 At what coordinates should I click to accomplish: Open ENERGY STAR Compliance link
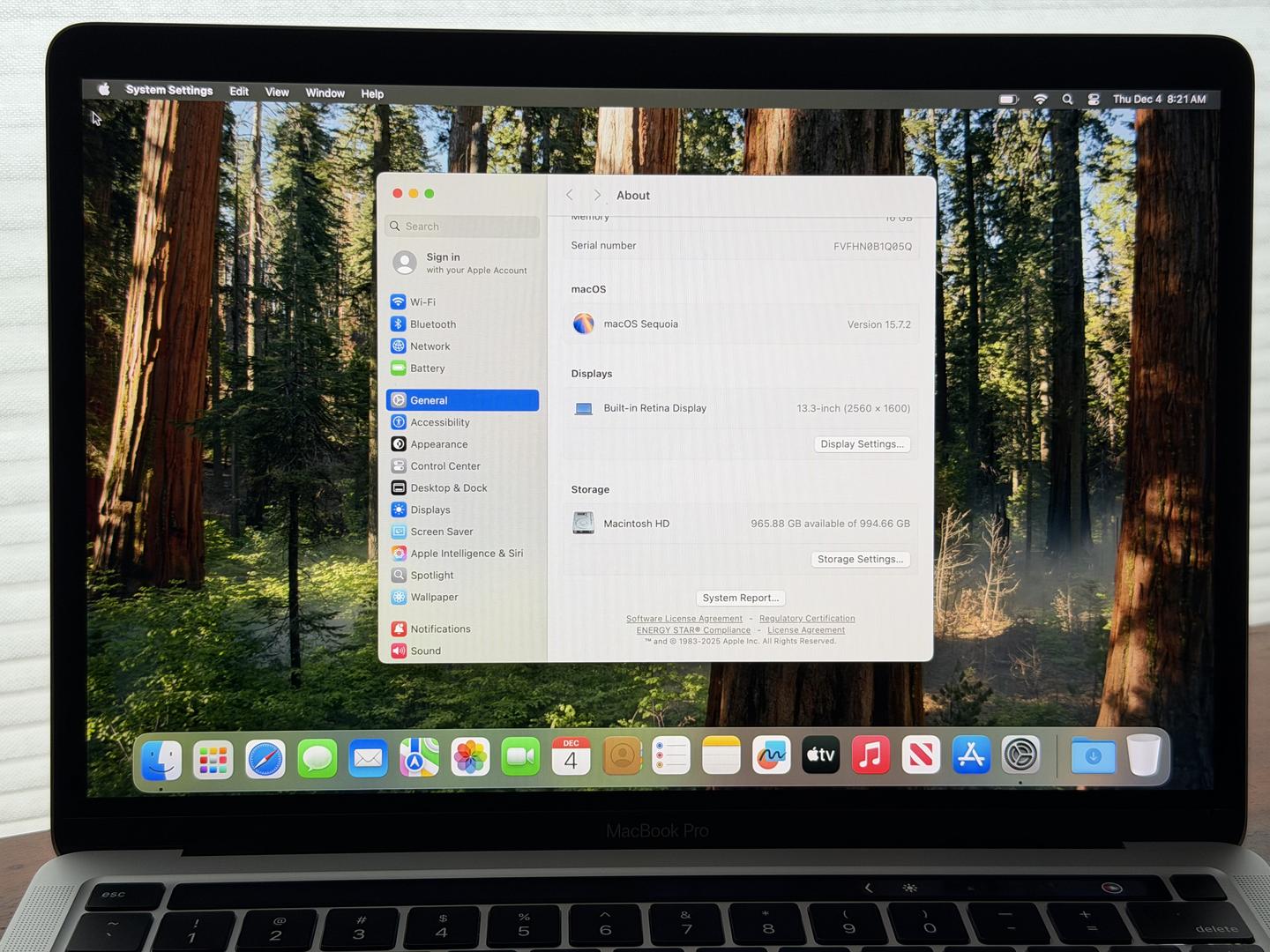(693, 630)
